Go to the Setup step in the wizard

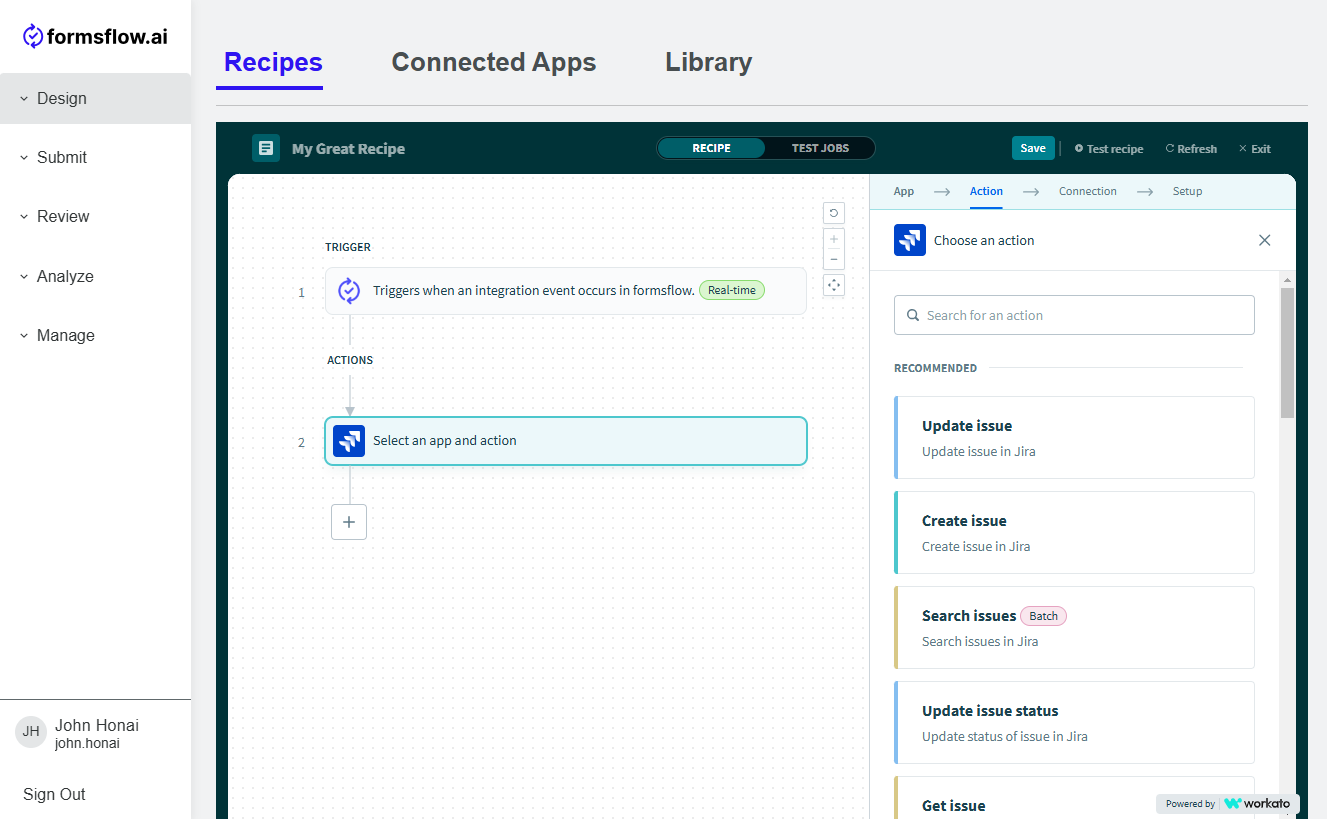[1188, 191]
